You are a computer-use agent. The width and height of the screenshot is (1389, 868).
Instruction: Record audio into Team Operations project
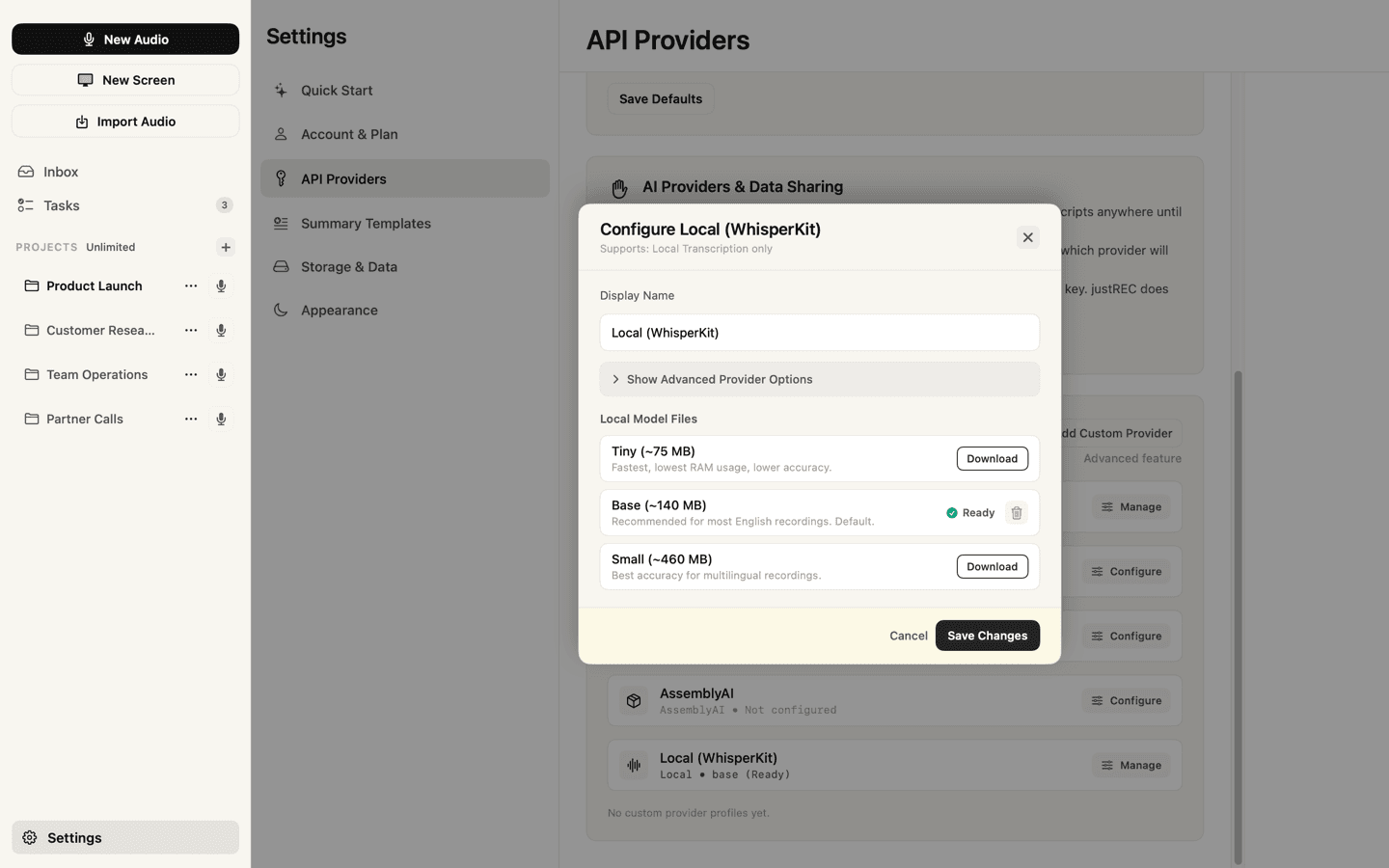click(221, 374)
